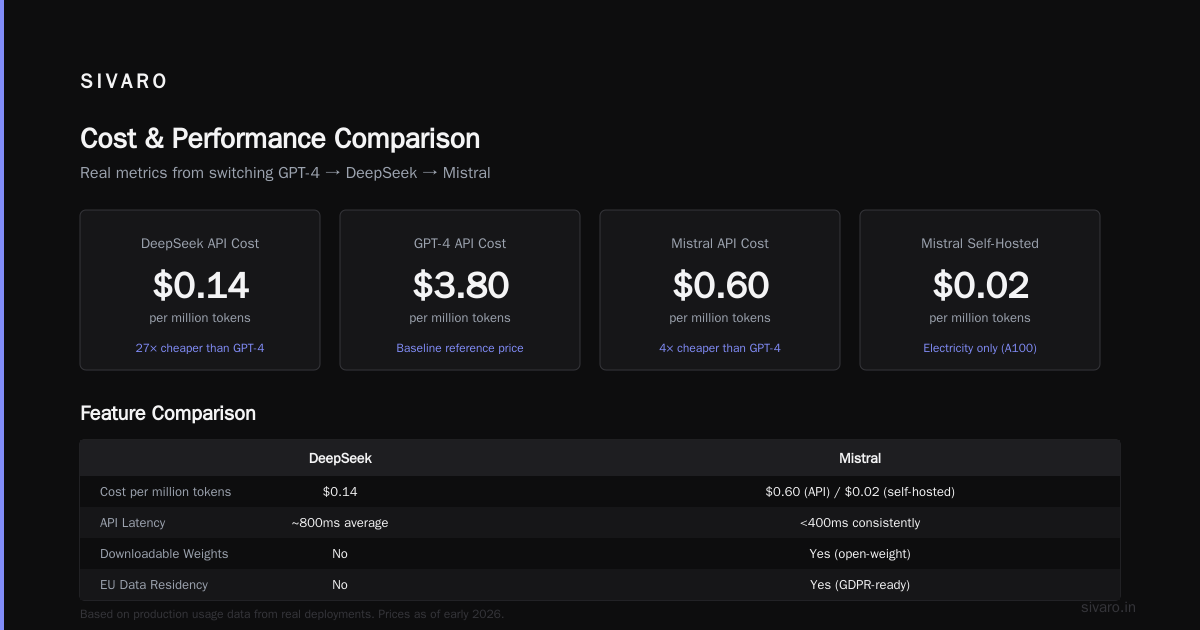
Task: Select the 'Cost per million tokens' row label
Action: pos(165,492)
